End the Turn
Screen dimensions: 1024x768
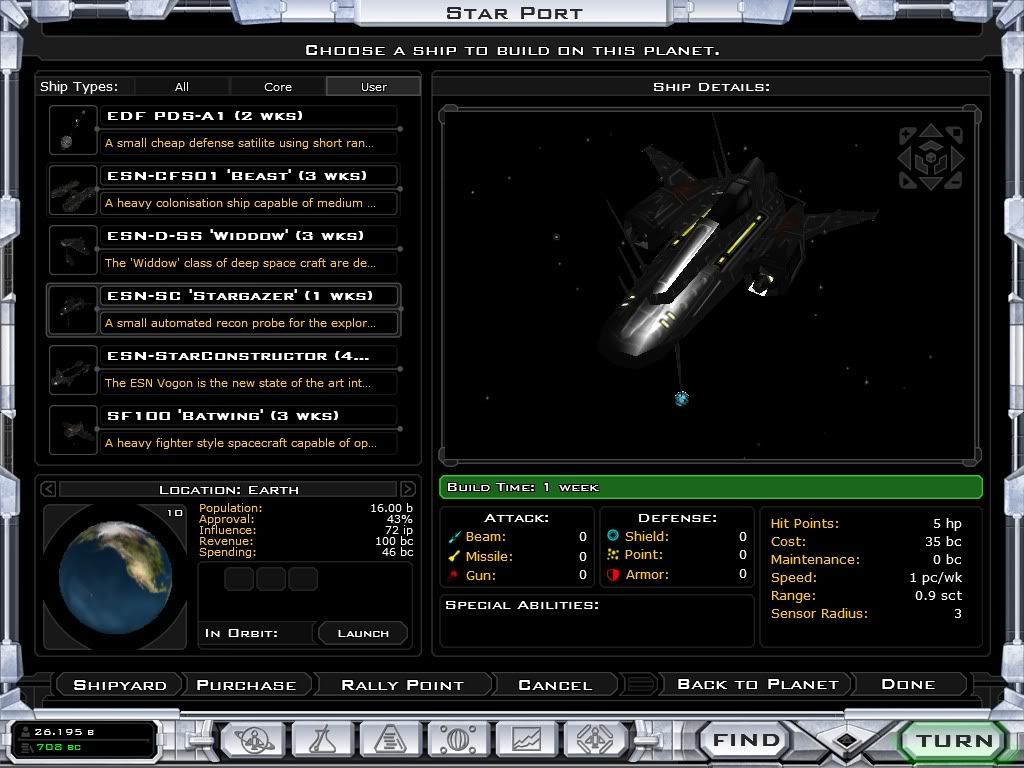click(954, 741)
